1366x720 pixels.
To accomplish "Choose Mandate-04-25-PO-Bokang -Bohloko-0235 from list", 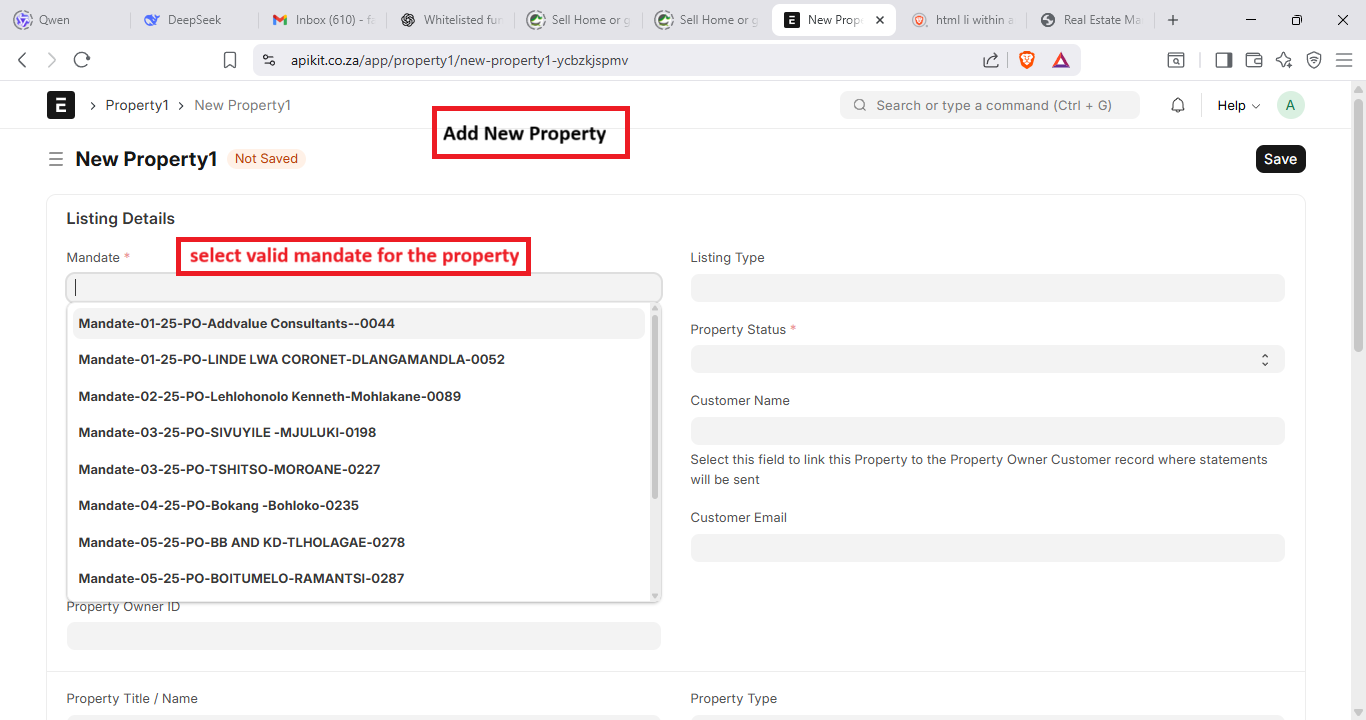I will (x=219, y=505).
